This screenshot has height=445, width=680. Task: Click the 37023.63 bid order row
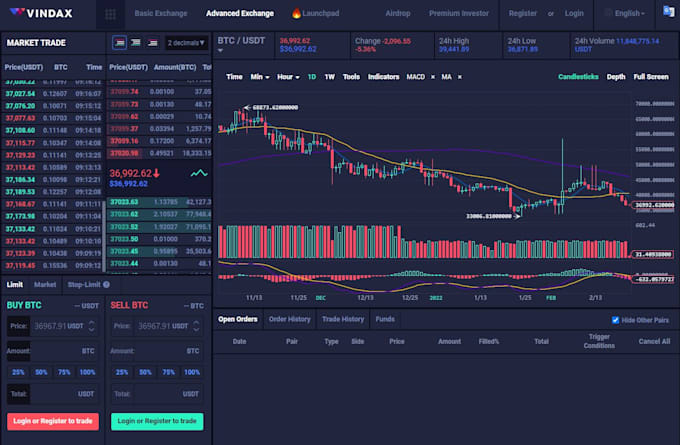click(x=159, y=202)
